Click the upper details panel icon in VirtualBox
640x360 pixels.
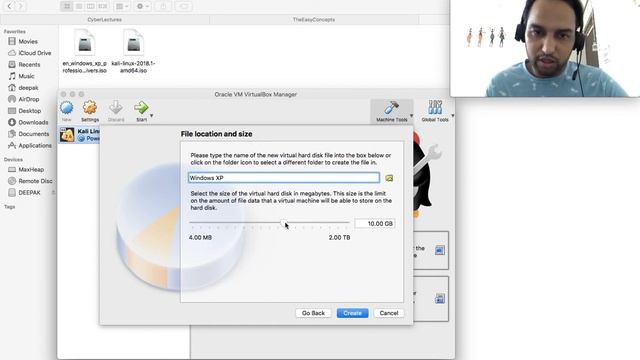(x=440, y=250)
